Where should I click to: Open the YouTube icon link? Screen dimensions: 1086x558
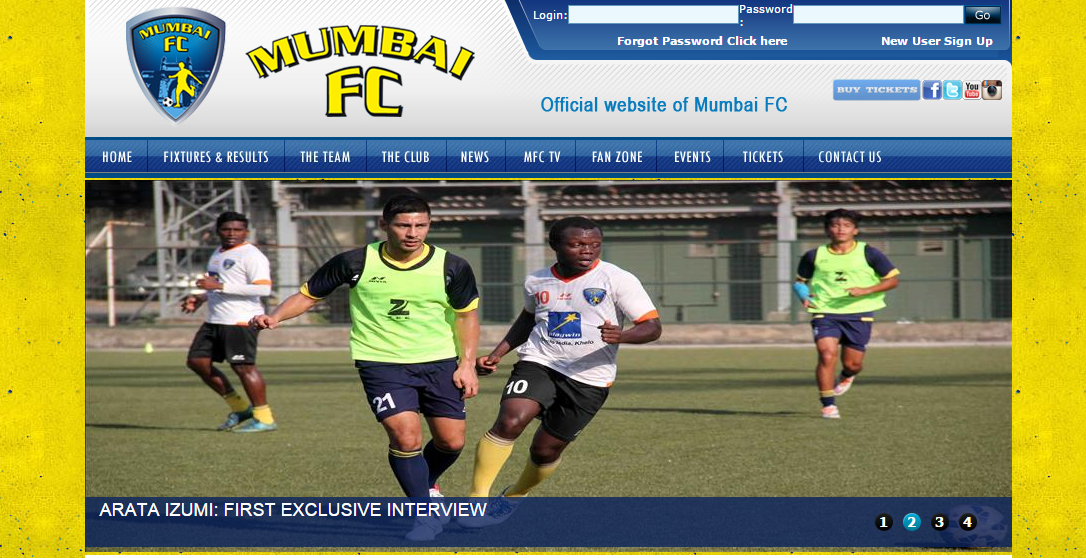click(972, 90)
